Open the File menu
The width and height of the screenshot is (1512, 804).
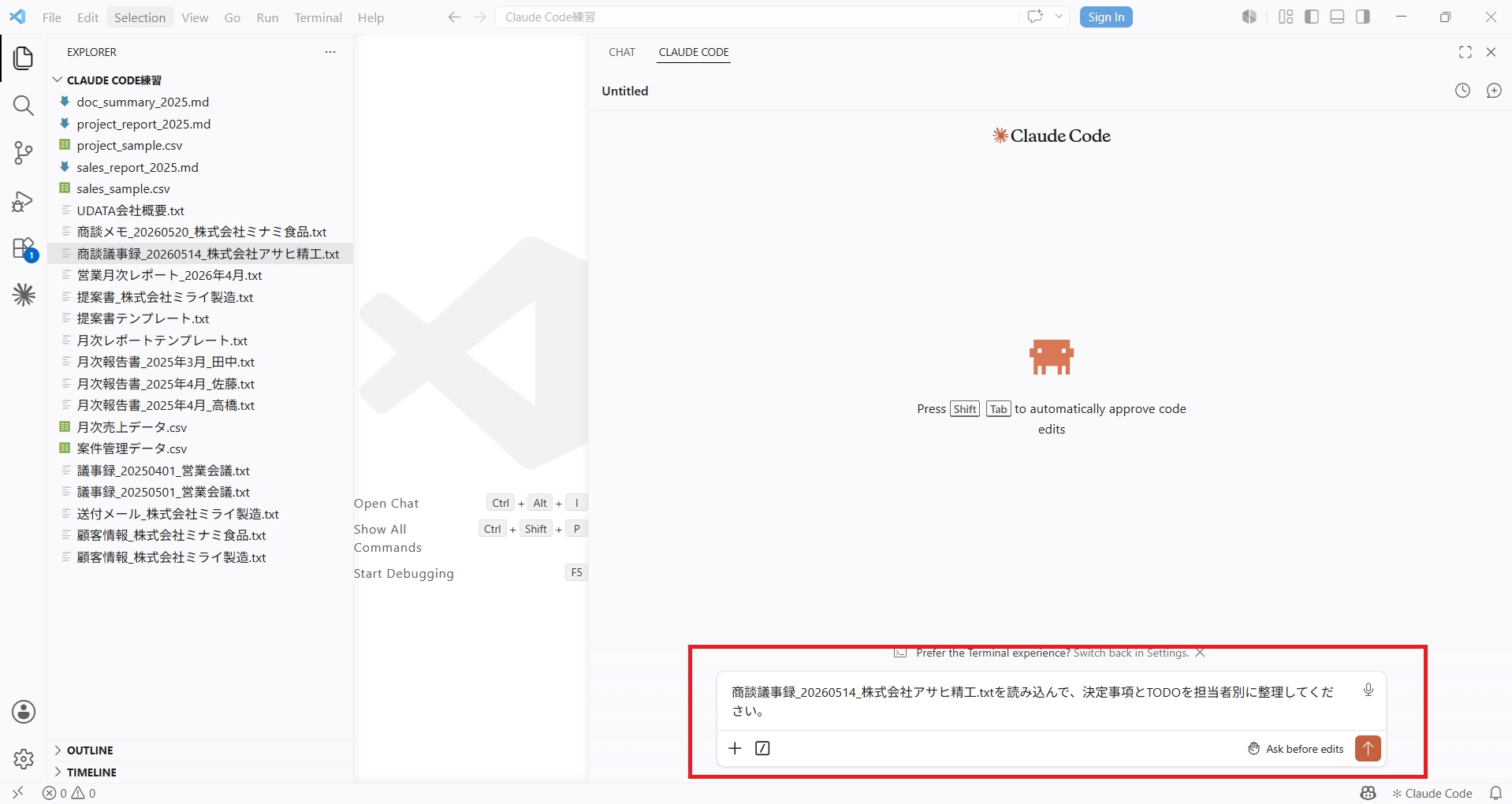tap(52, 17)
